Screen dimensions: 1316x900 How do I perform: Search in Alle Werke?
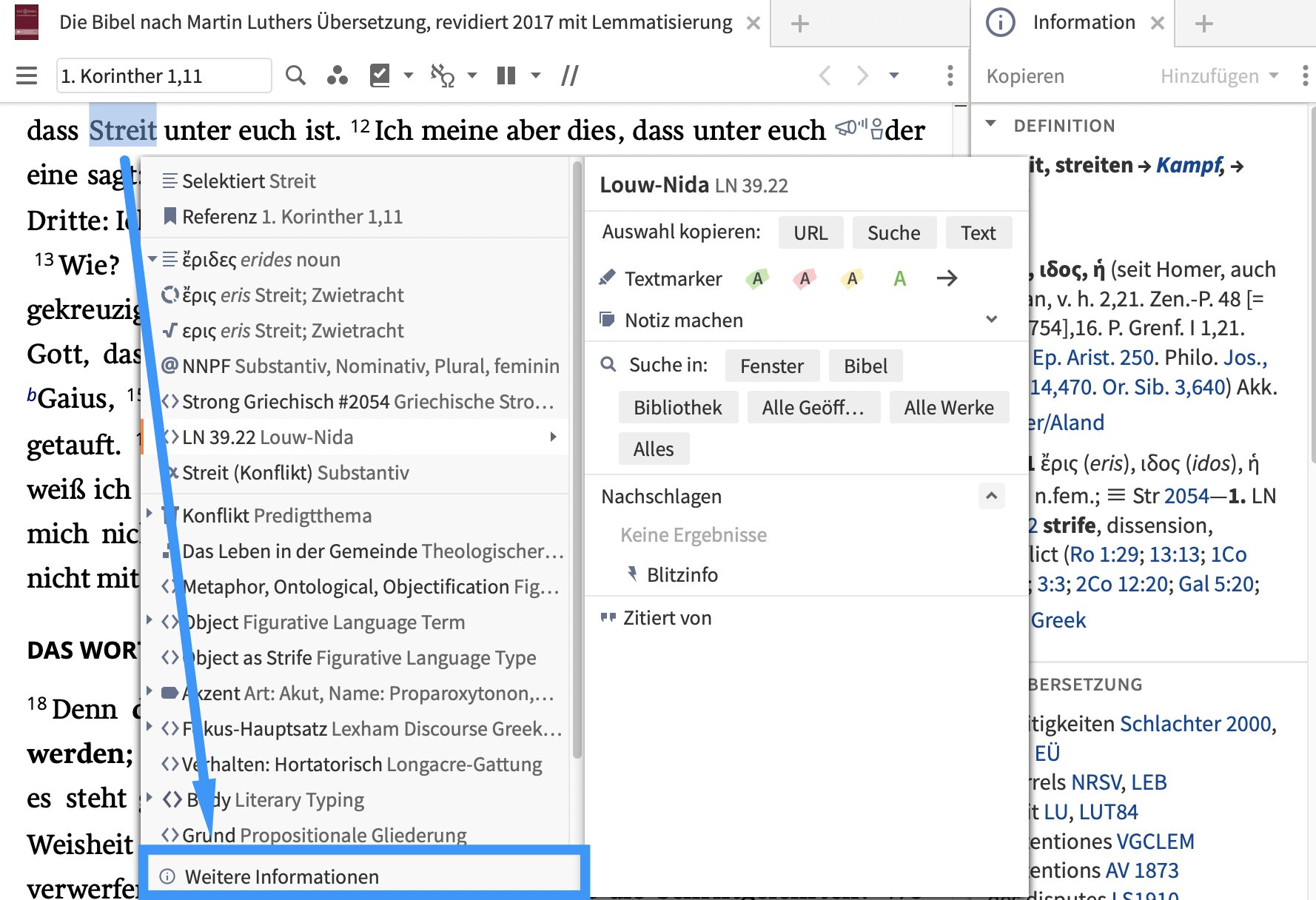click(x=948, y=407)
